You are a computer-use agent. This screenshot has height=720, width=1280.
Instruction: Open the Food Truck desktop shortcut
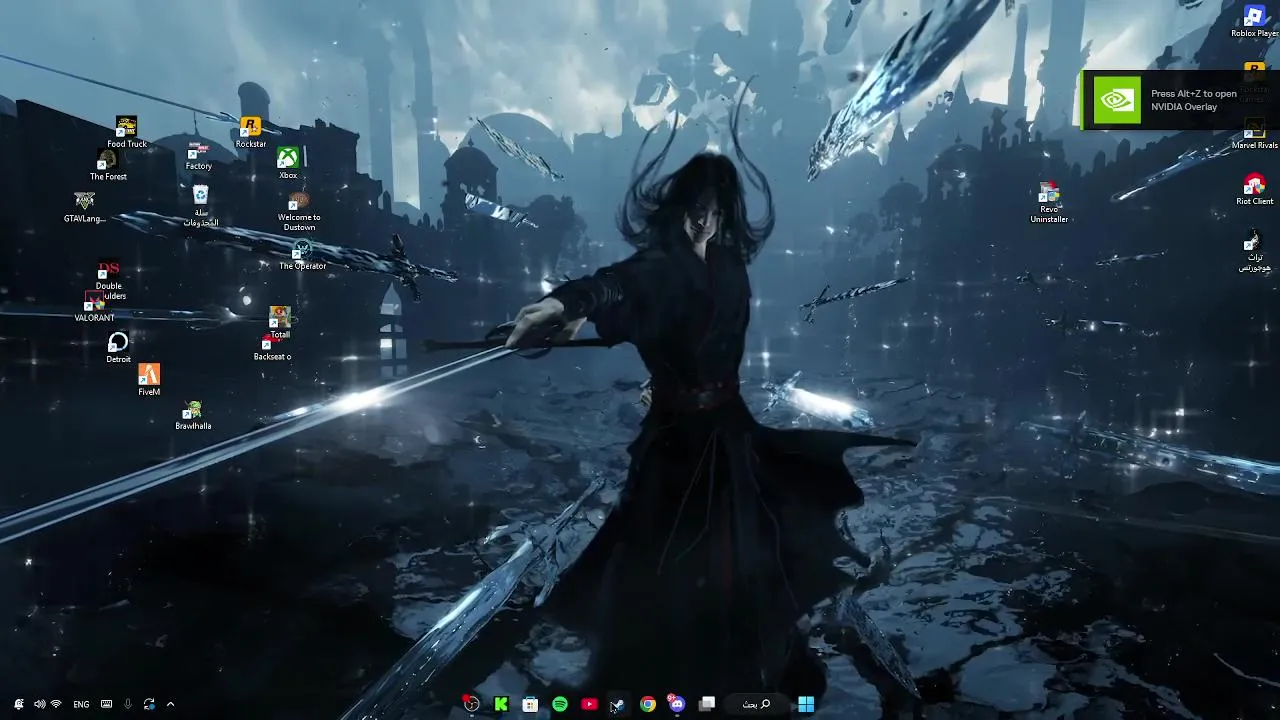click(126, 132)
